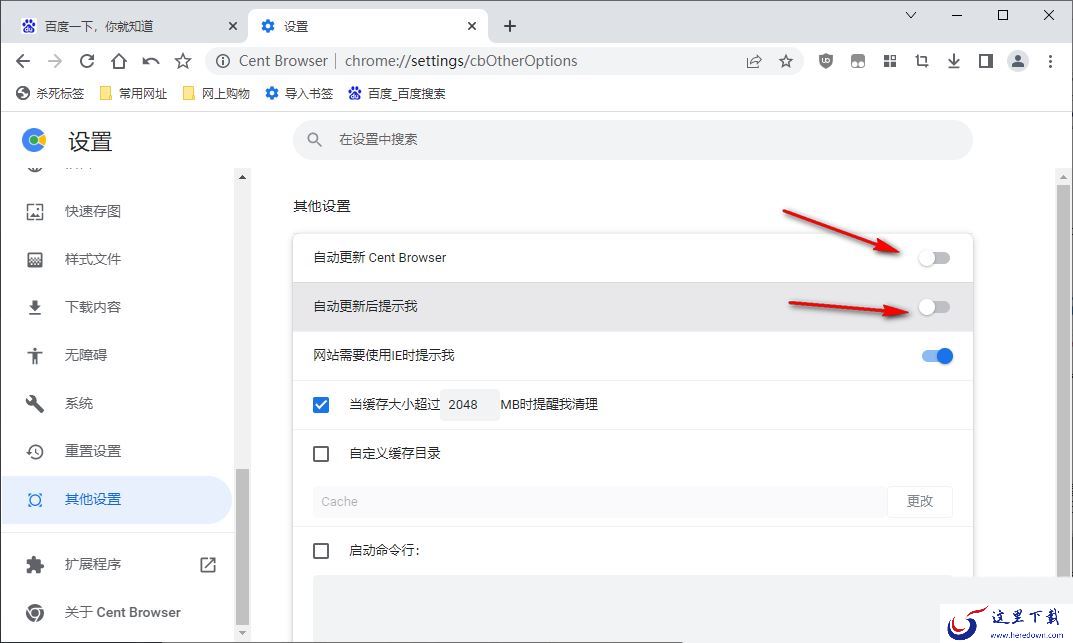Go to the home page icon
The width and height of the screenshot is (1073, 643).
[x=119, y=61]
